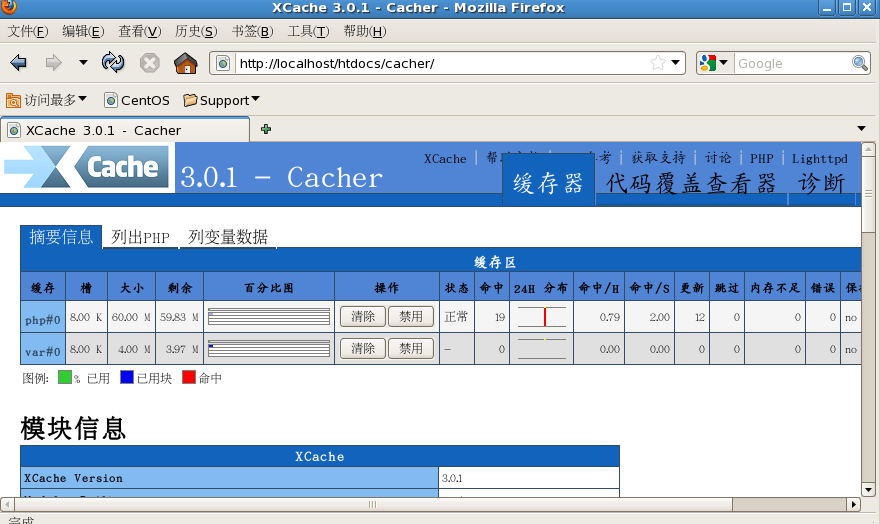Screen dimensions: 880x524
Task: Reload the page with the refresh icon
Action: click(x=113, y=62)
